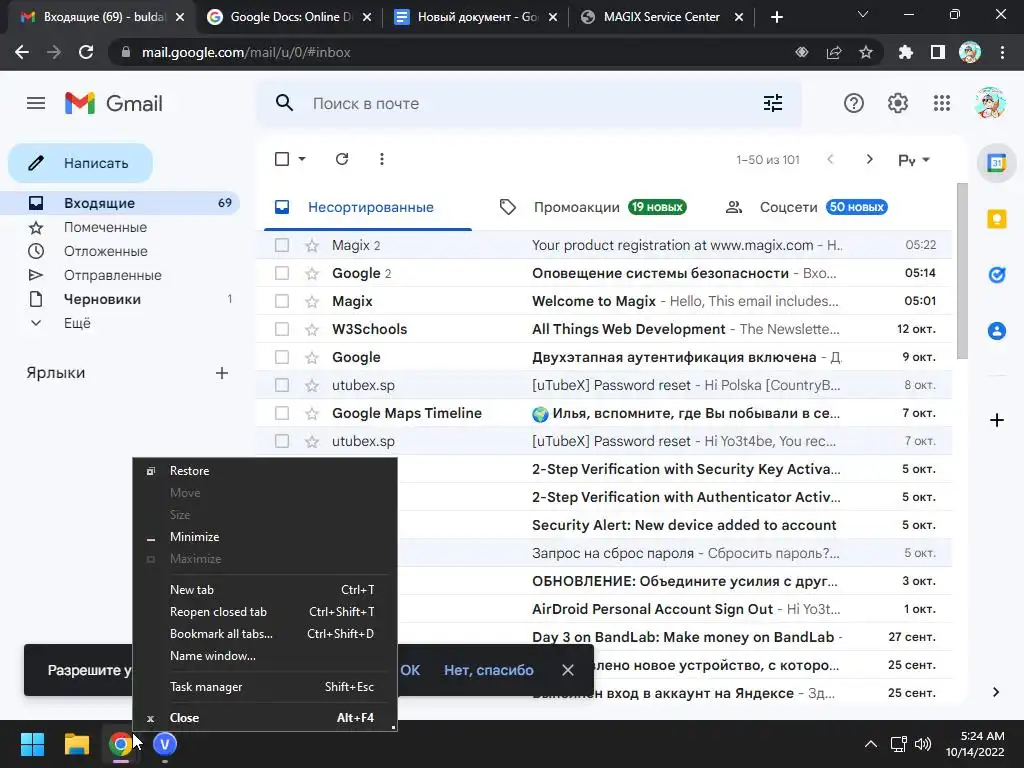Click the Поиск в почте search field
1024x768 pixels.
pyautogui.click(x=529, y=103)
